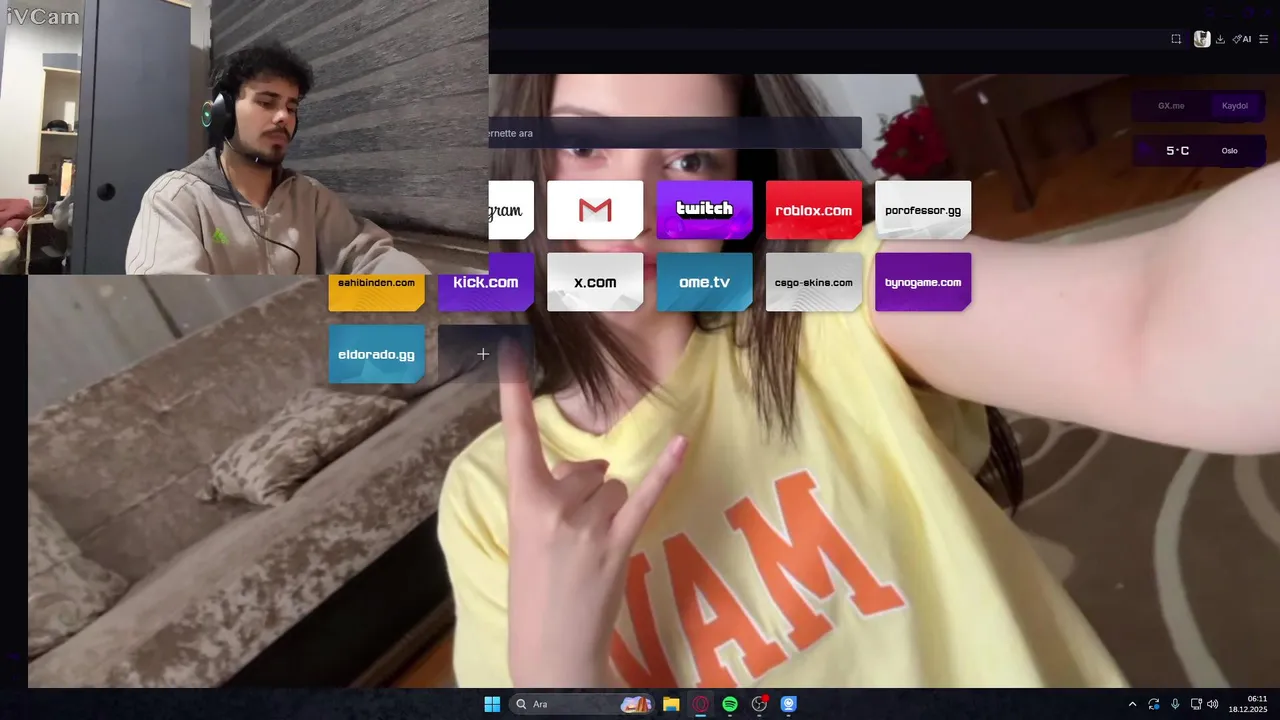Open the csgo-skins.com speed dial tile
Screen dimensions: 1280x720
813,282
